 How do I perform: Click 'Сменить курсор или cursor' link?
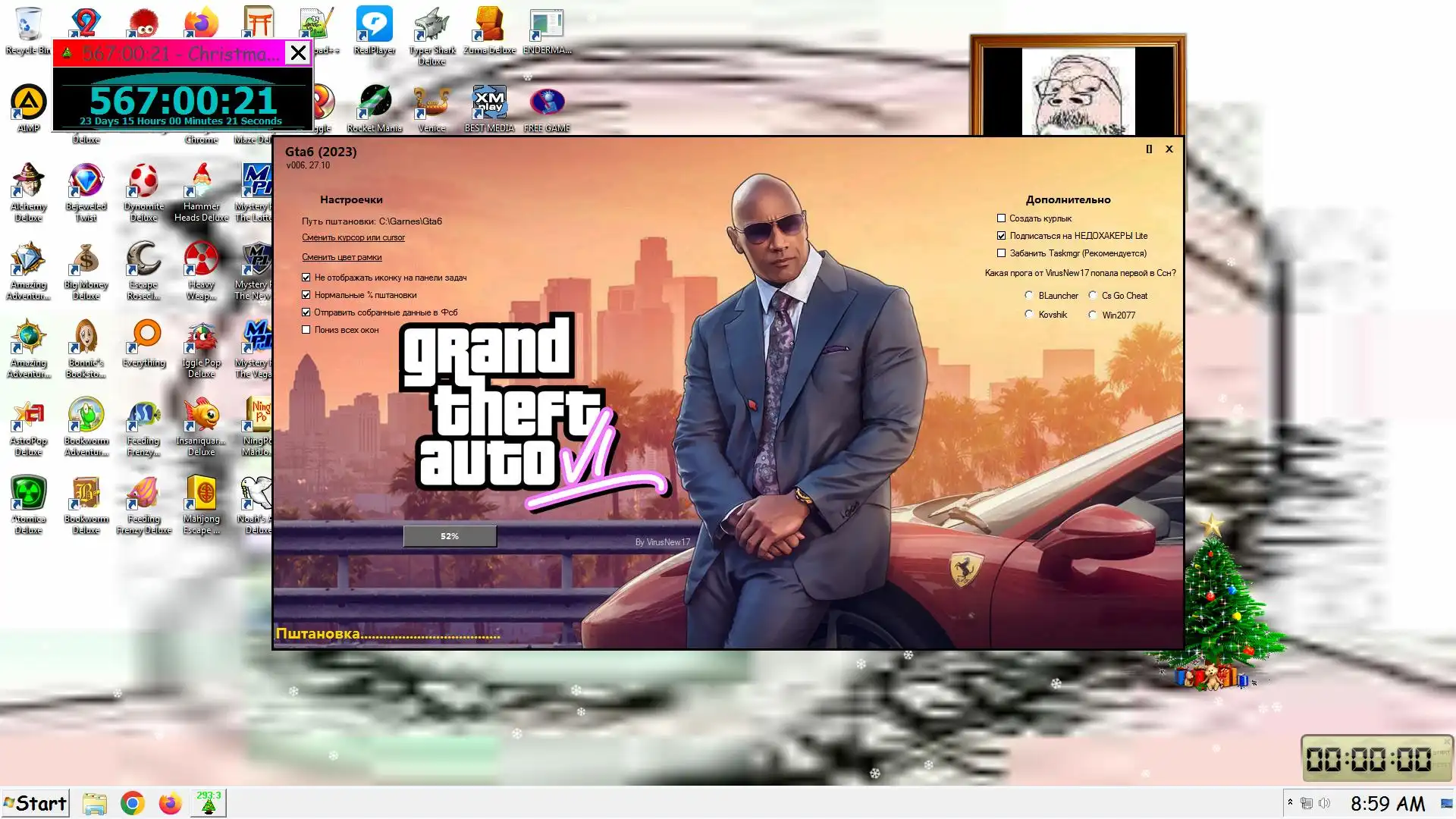pyautogui.click(x=353, y=237)
